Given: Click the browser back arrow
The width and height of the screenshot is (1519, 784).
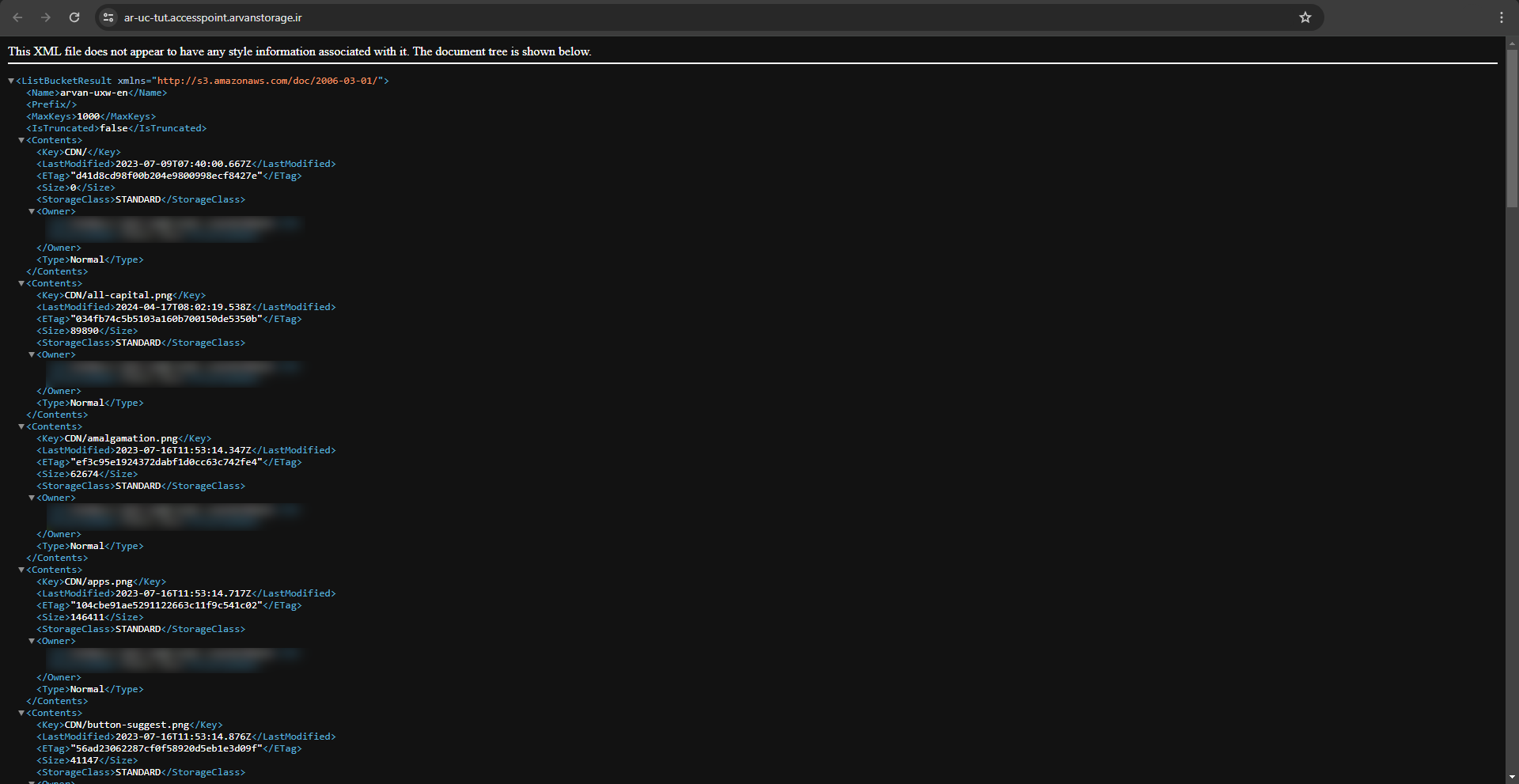Looking at the screenshot, I should [17, 17].
